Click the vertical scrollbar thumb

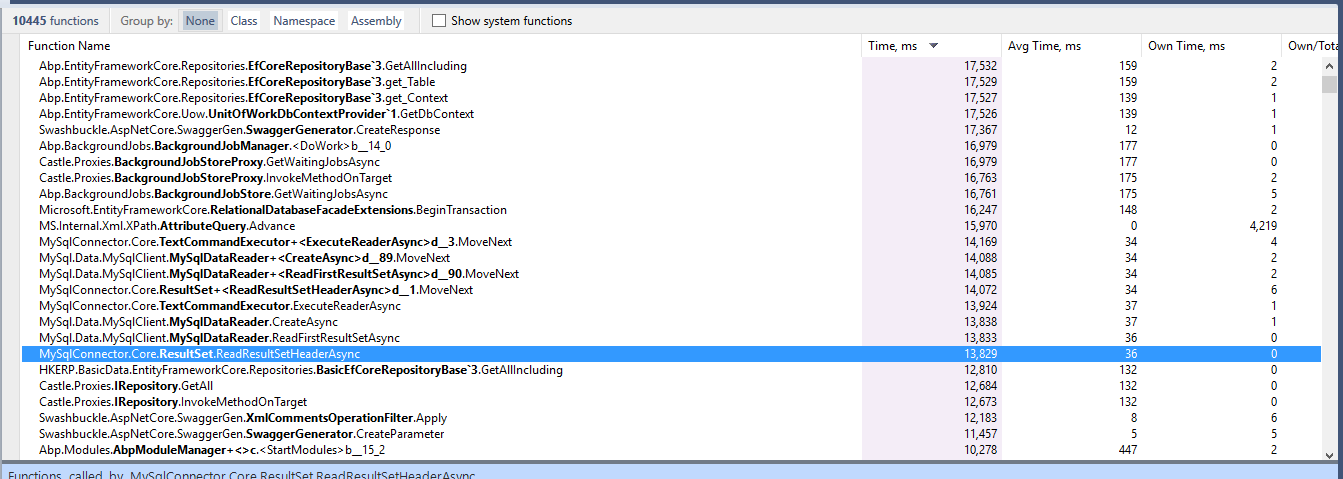pos(1331,85)
